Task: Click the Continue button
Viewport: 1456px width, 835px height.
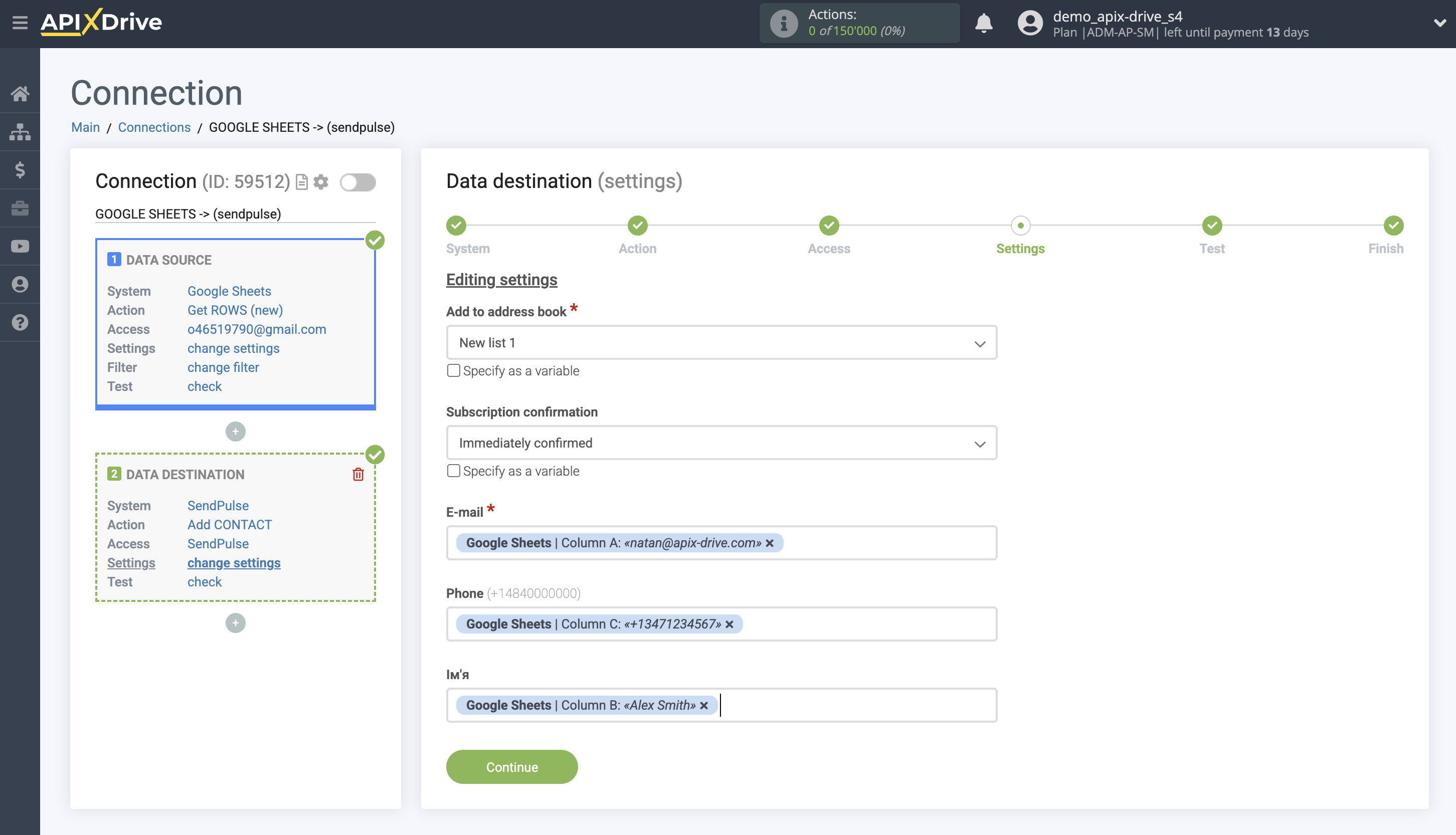Action: 512,767
